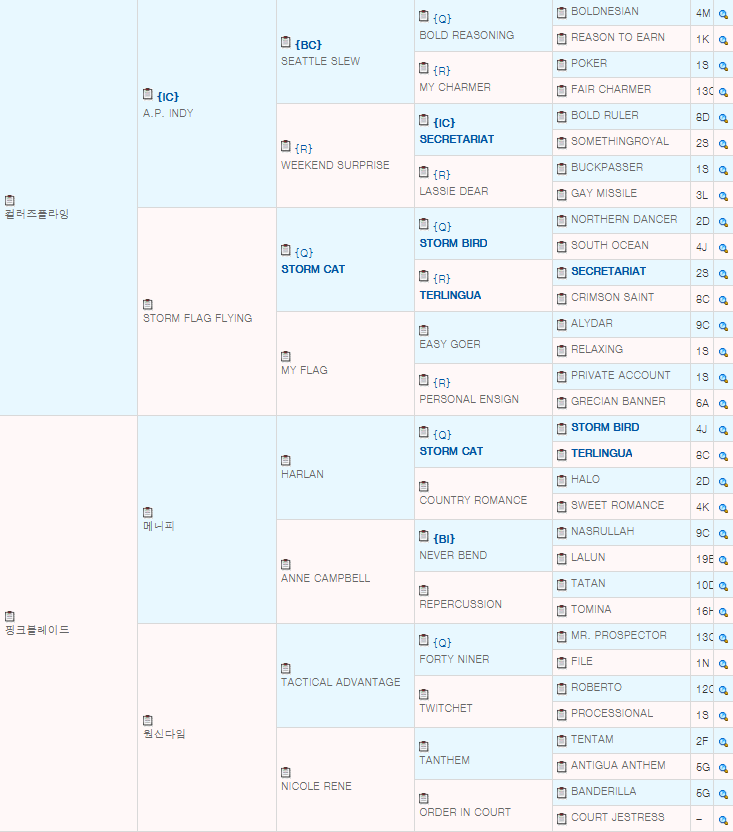Select the FORTY NINER entry
The width and height of the screenshot is (733, 832).
pos(454,659)
